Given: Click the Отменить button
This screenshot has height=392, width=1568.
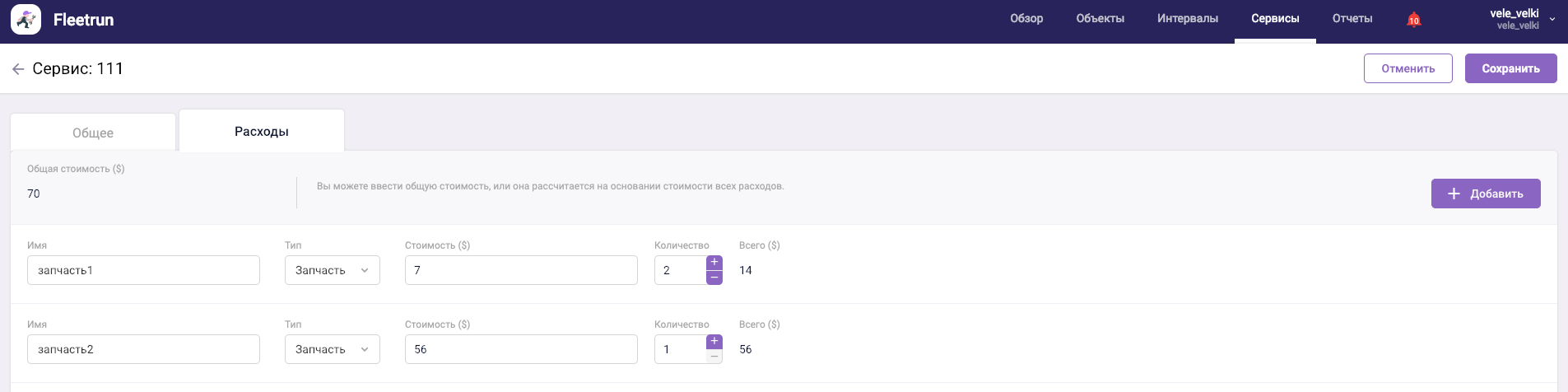Looking at the screenshot, I should 1407,68.
